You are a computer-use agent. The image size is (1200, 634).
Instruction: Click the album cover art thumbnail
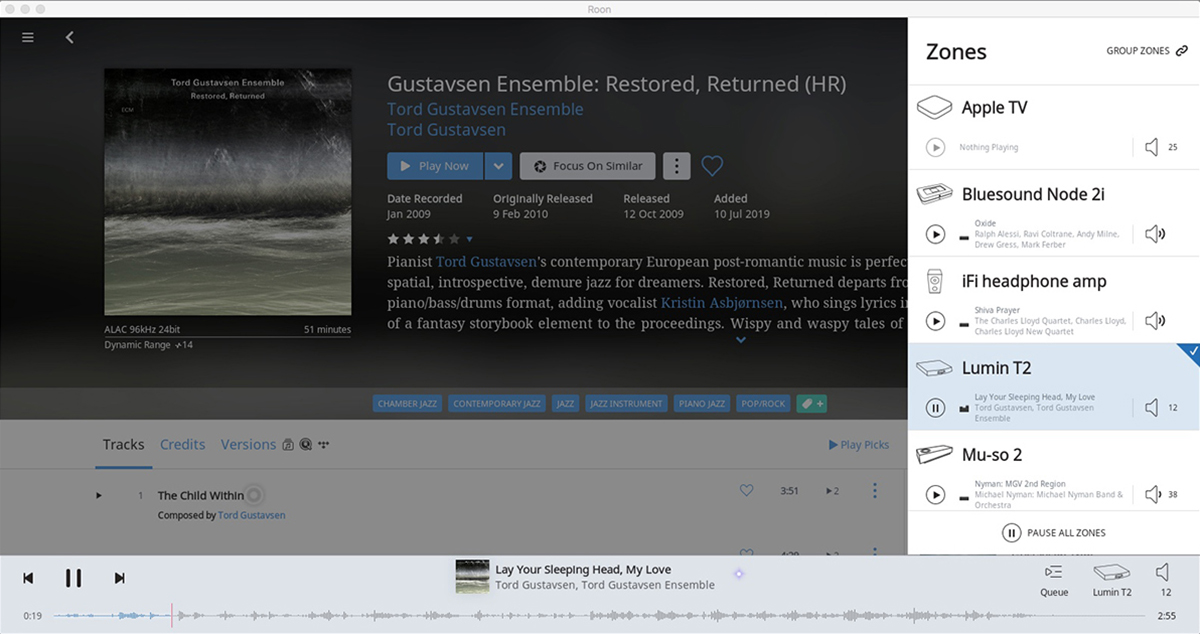click(228, 192)
